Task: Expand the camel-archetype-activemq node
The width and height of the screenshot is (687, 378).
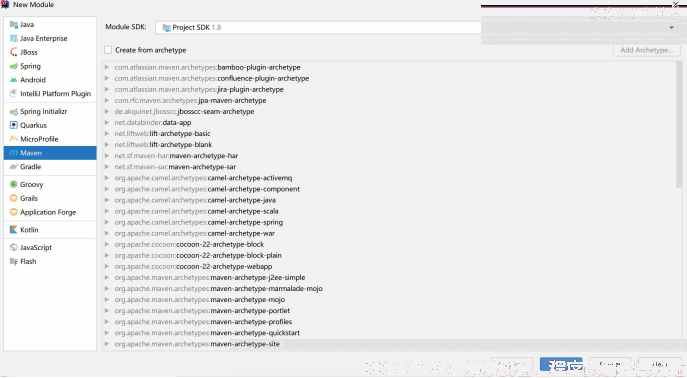Action: click(x=106, y=178)
